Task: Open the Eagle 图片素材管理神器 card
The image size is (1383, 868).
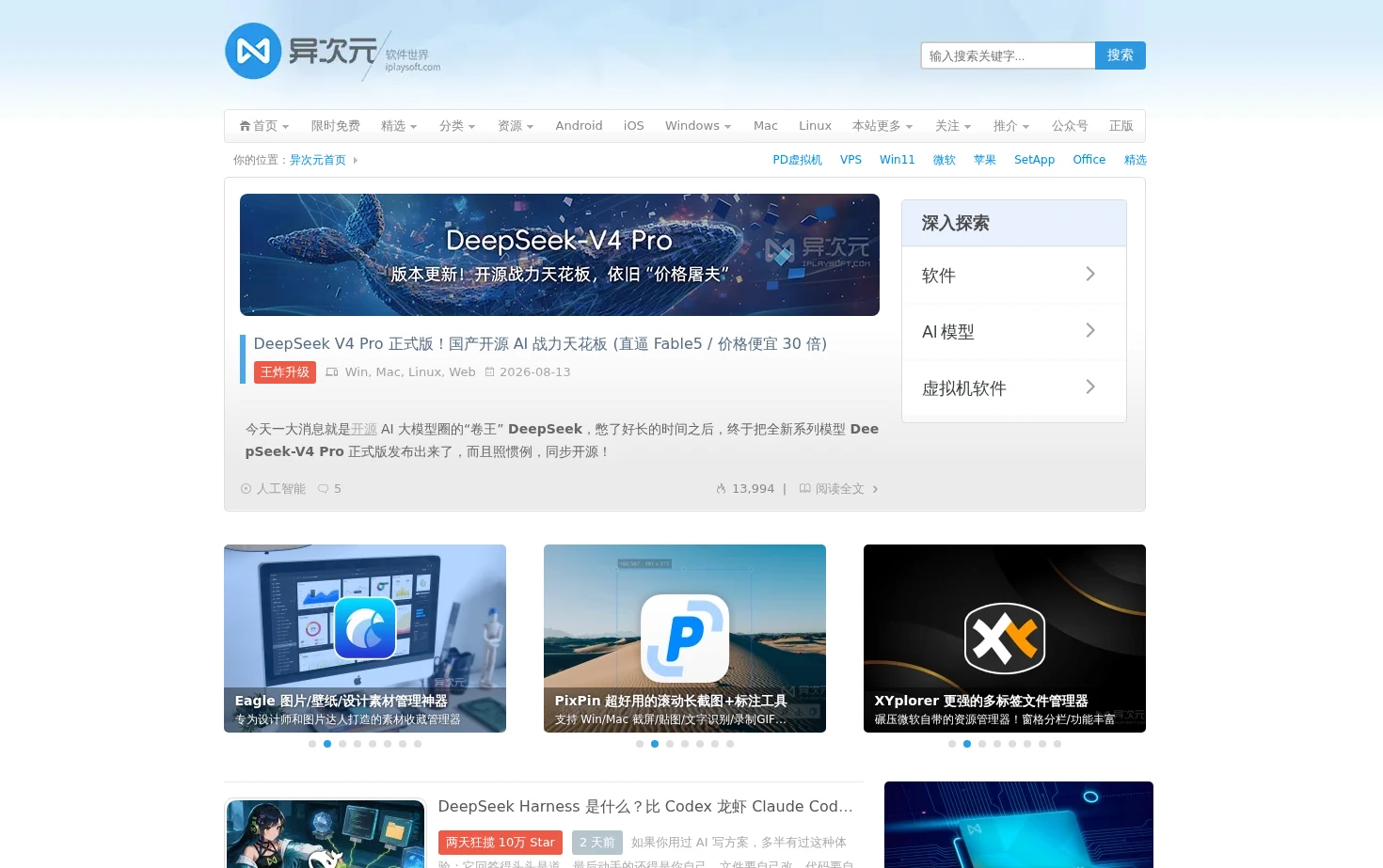Action: pos(365,639)
